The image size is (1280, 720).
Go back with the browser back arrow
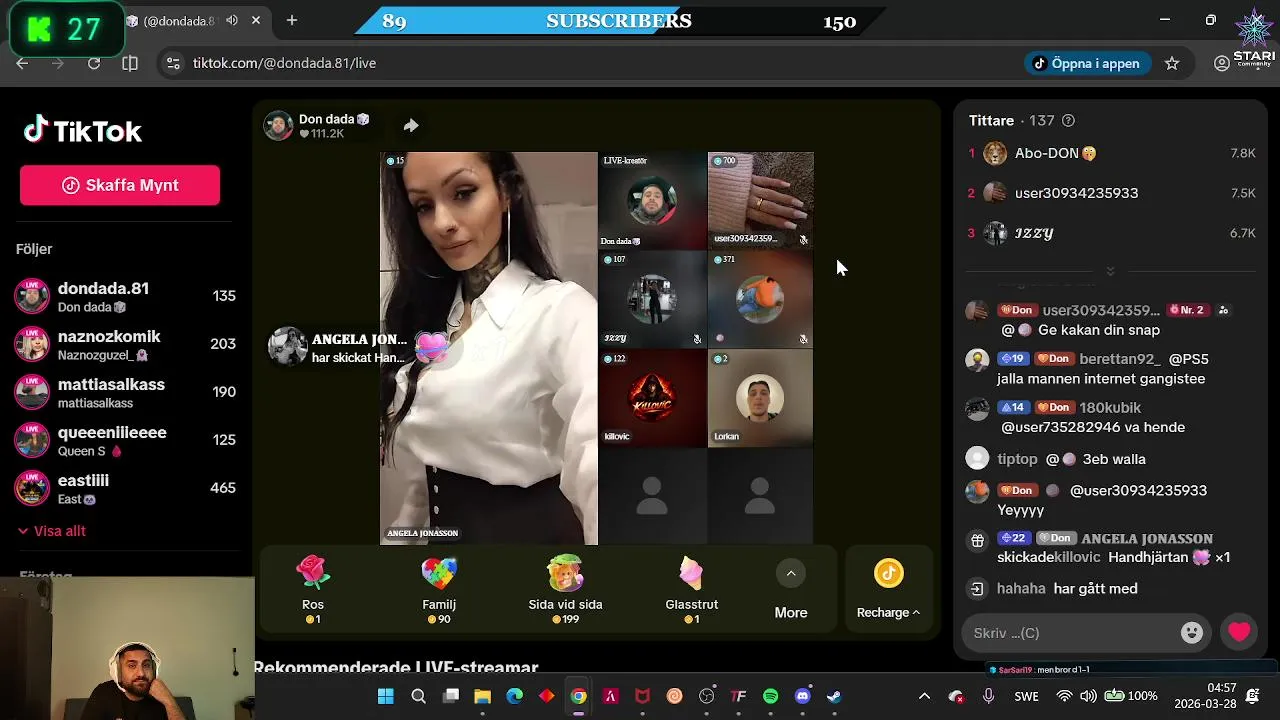coord(22,63)
